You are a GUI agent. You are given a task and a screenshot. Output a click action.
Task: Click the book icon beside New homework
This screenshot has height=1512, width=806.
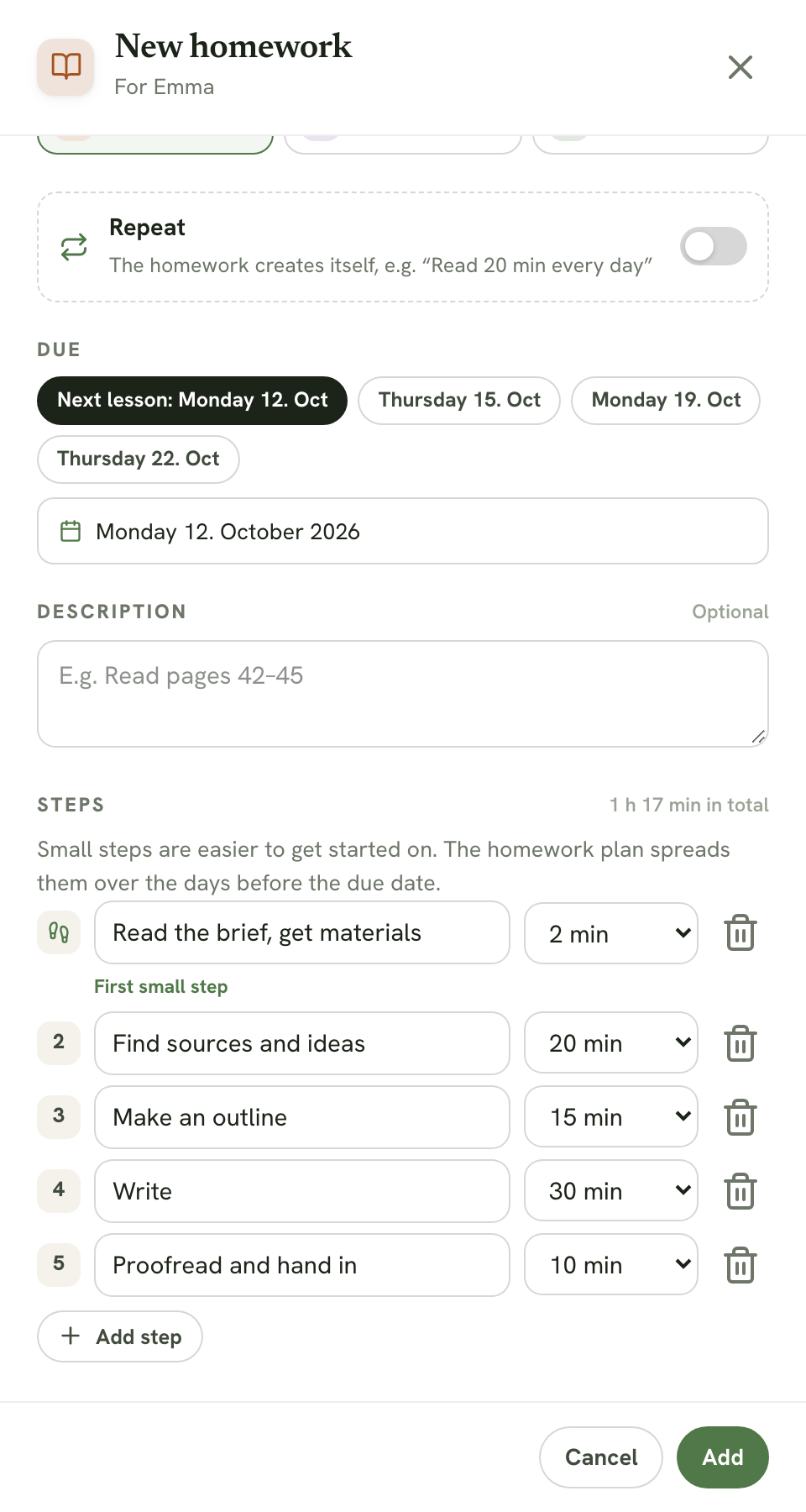point(65,66)
